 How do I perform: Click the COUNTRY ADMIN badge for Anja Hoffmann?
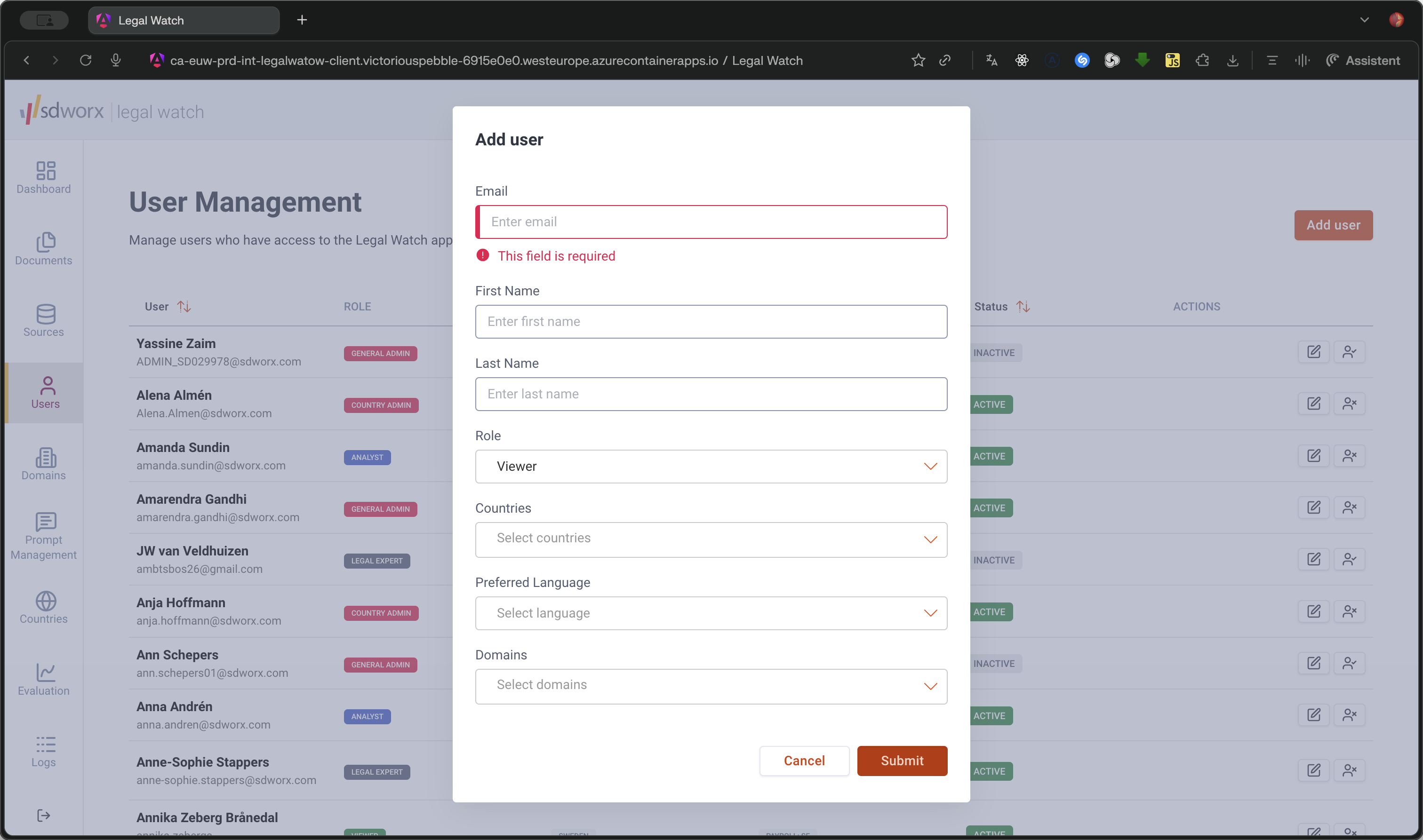coord(381,613)
